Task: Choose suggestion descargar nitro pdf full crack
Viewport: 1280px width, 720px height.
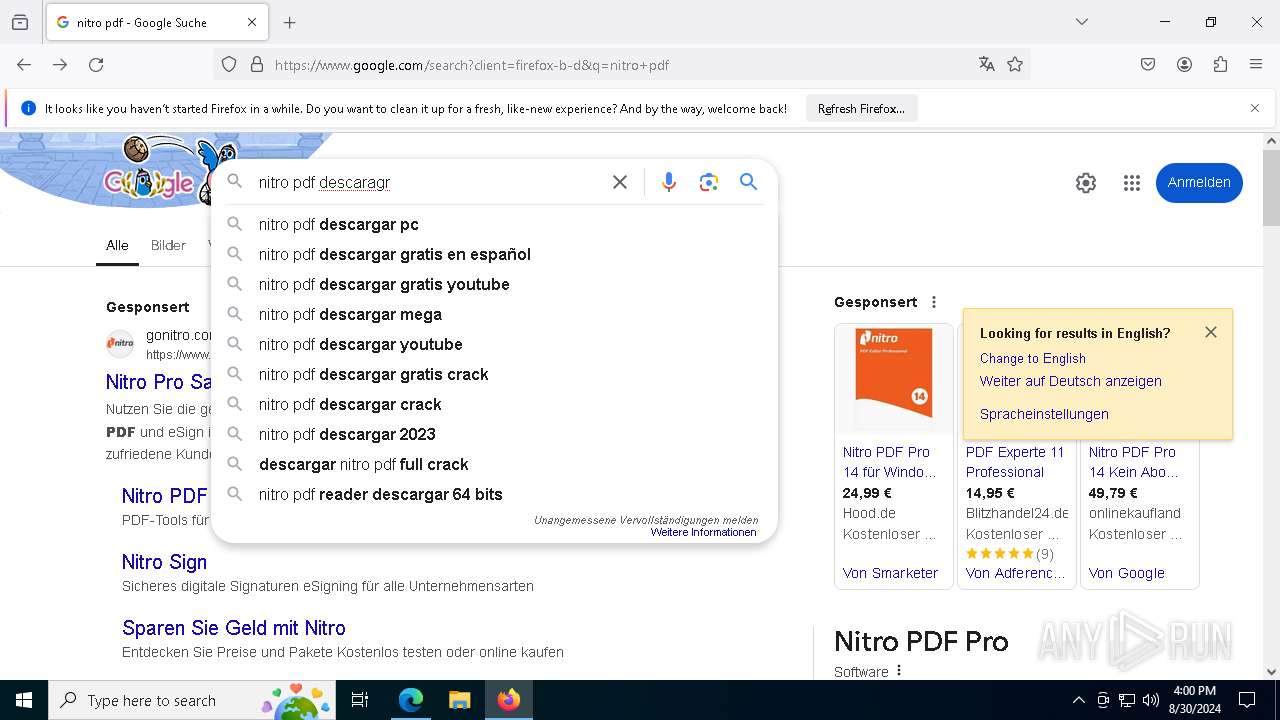Action: [x=494, y=464]
